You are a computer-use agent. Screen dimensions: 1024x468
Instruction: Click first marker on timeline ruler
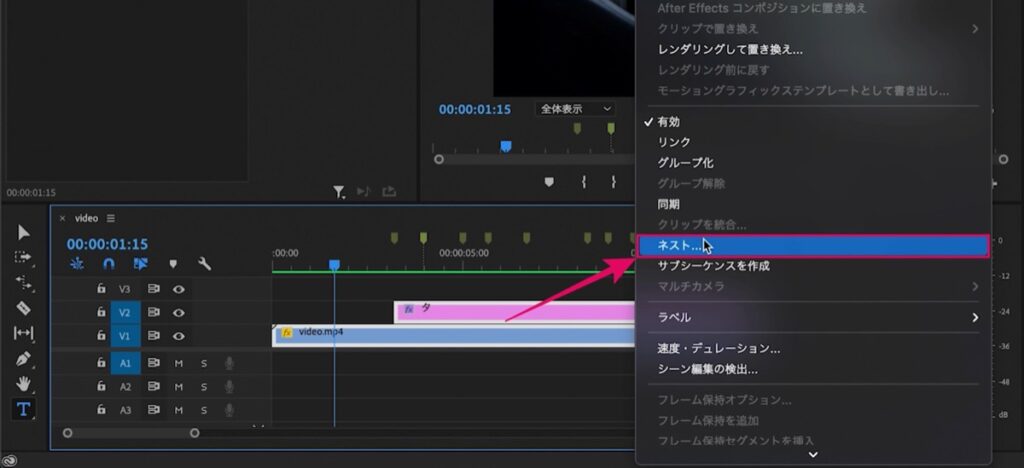pos(394,238)
